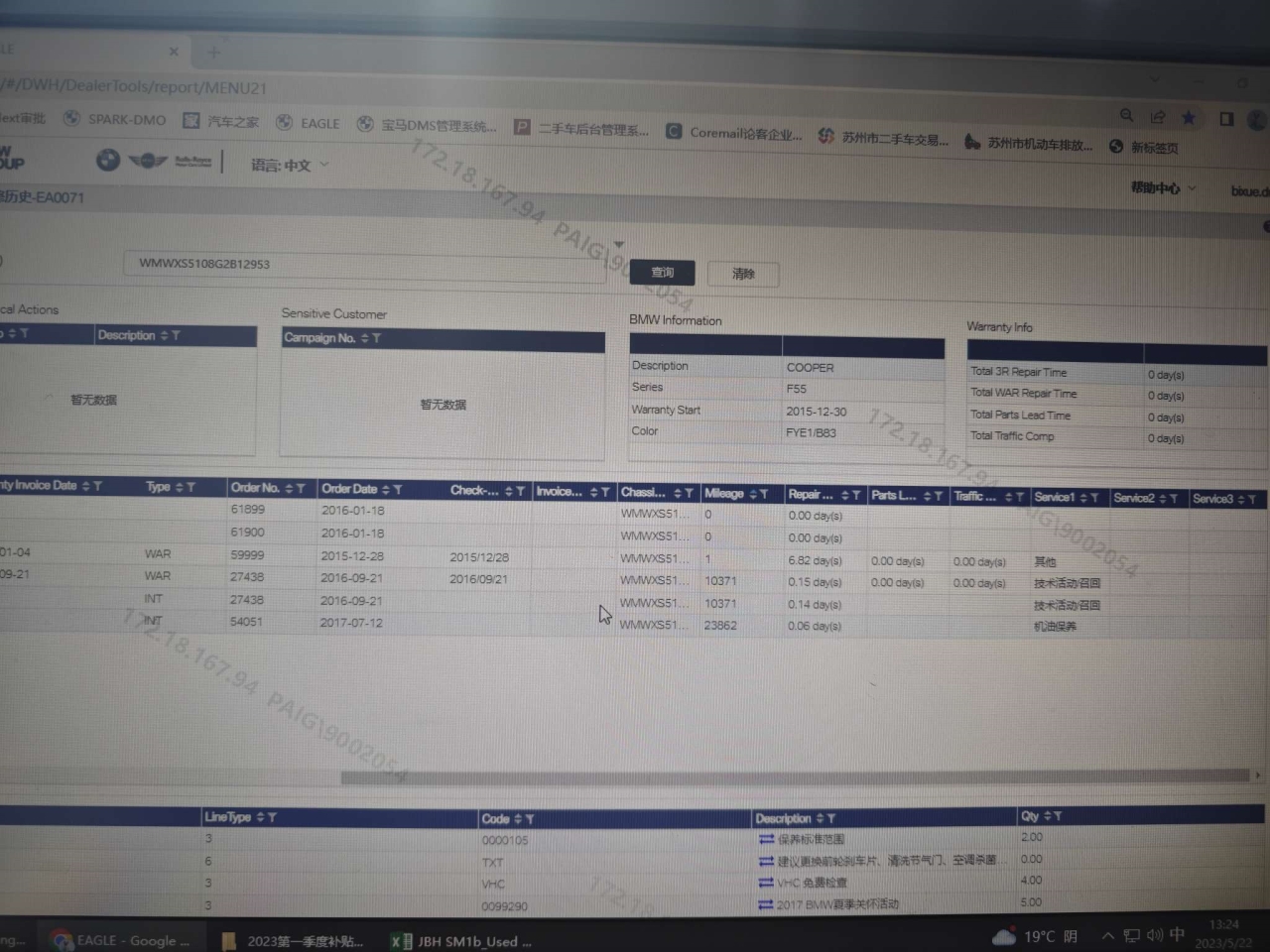Click the MINI logo icon
Image resolution: width=1270 pixels, height=952 pixels.
148,161
